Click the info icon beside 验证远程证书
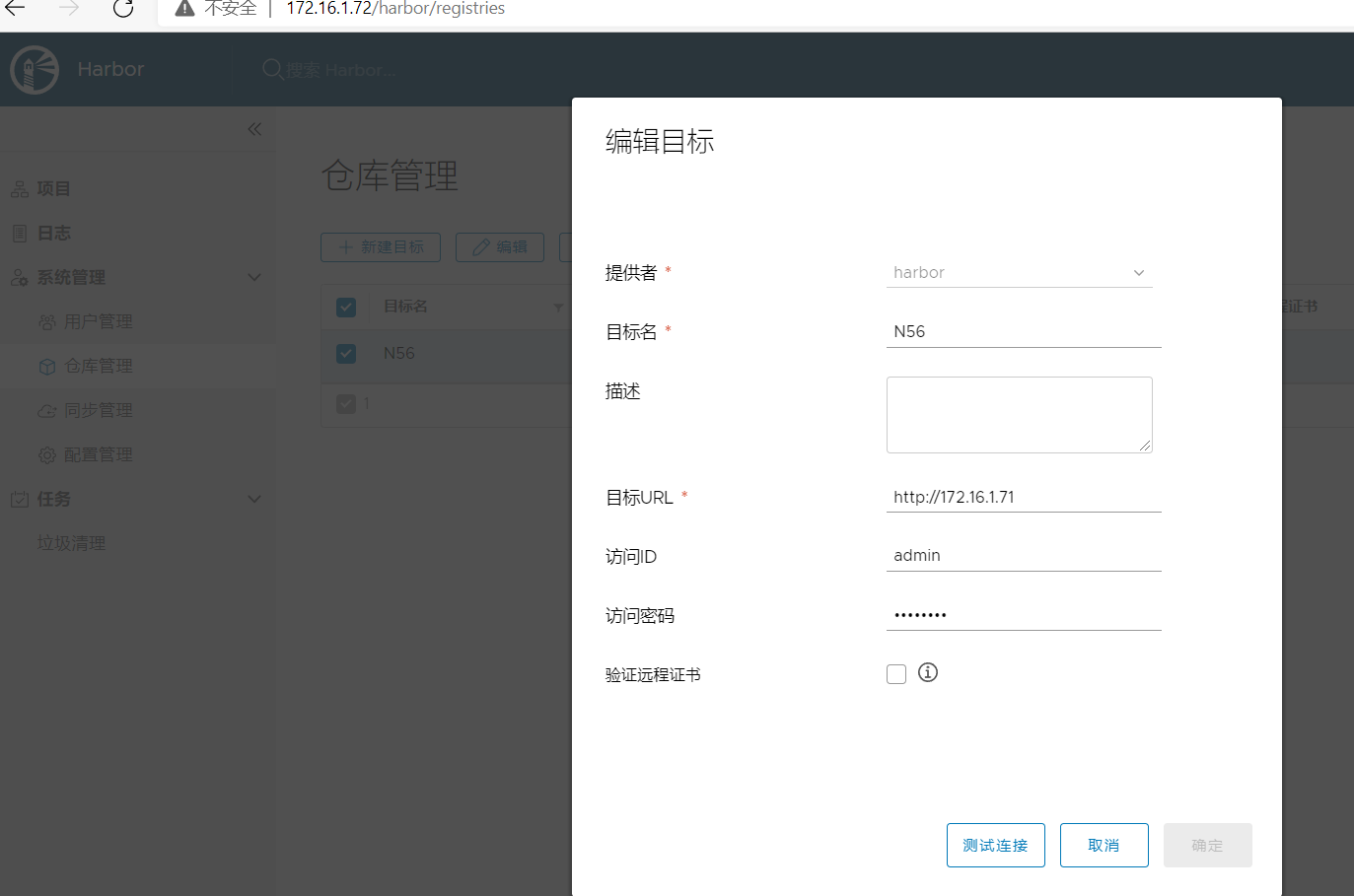 point(928,672)
